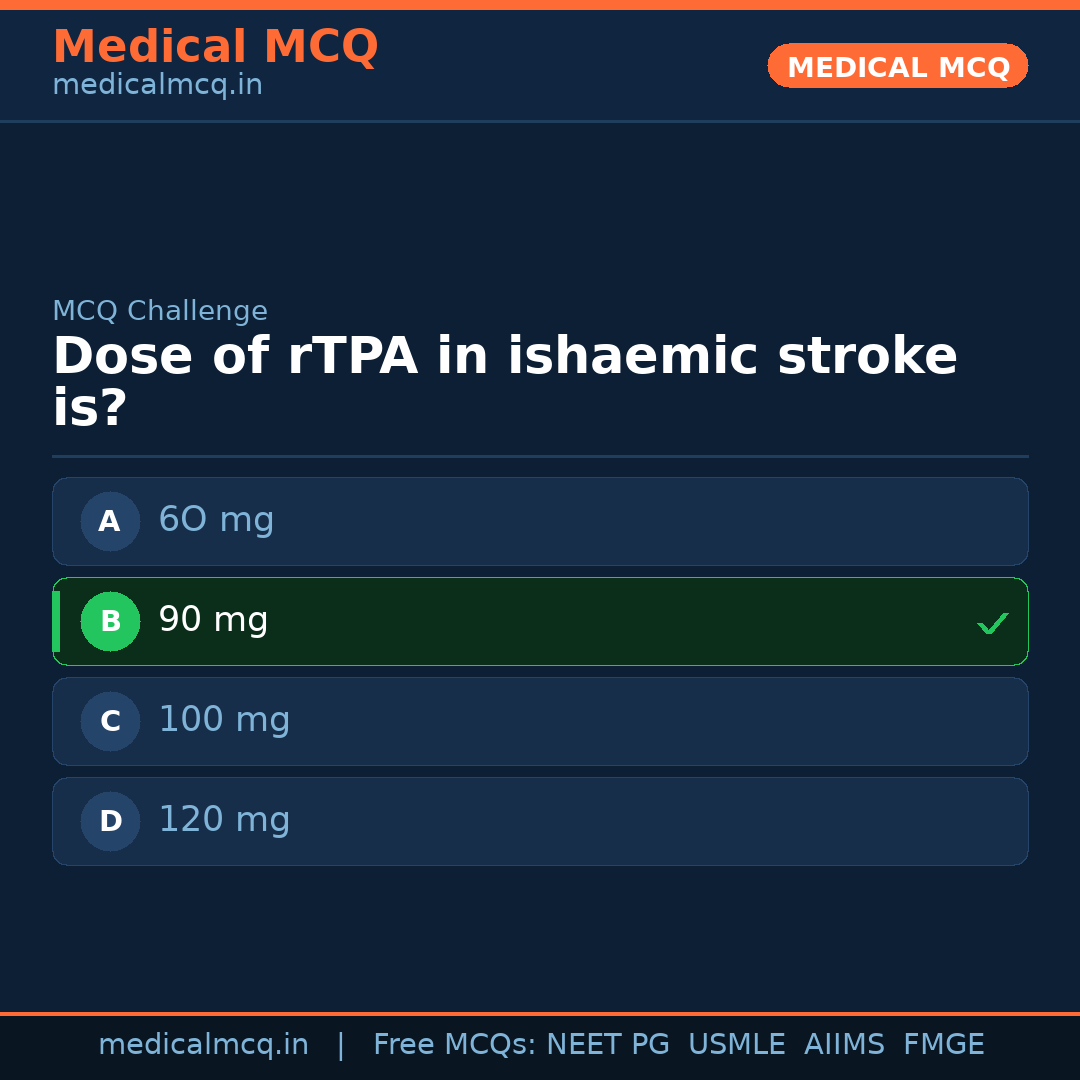The image size is (1080, 1080).
Task: Click the AIIMS footer label
Action: [844, 1045]
